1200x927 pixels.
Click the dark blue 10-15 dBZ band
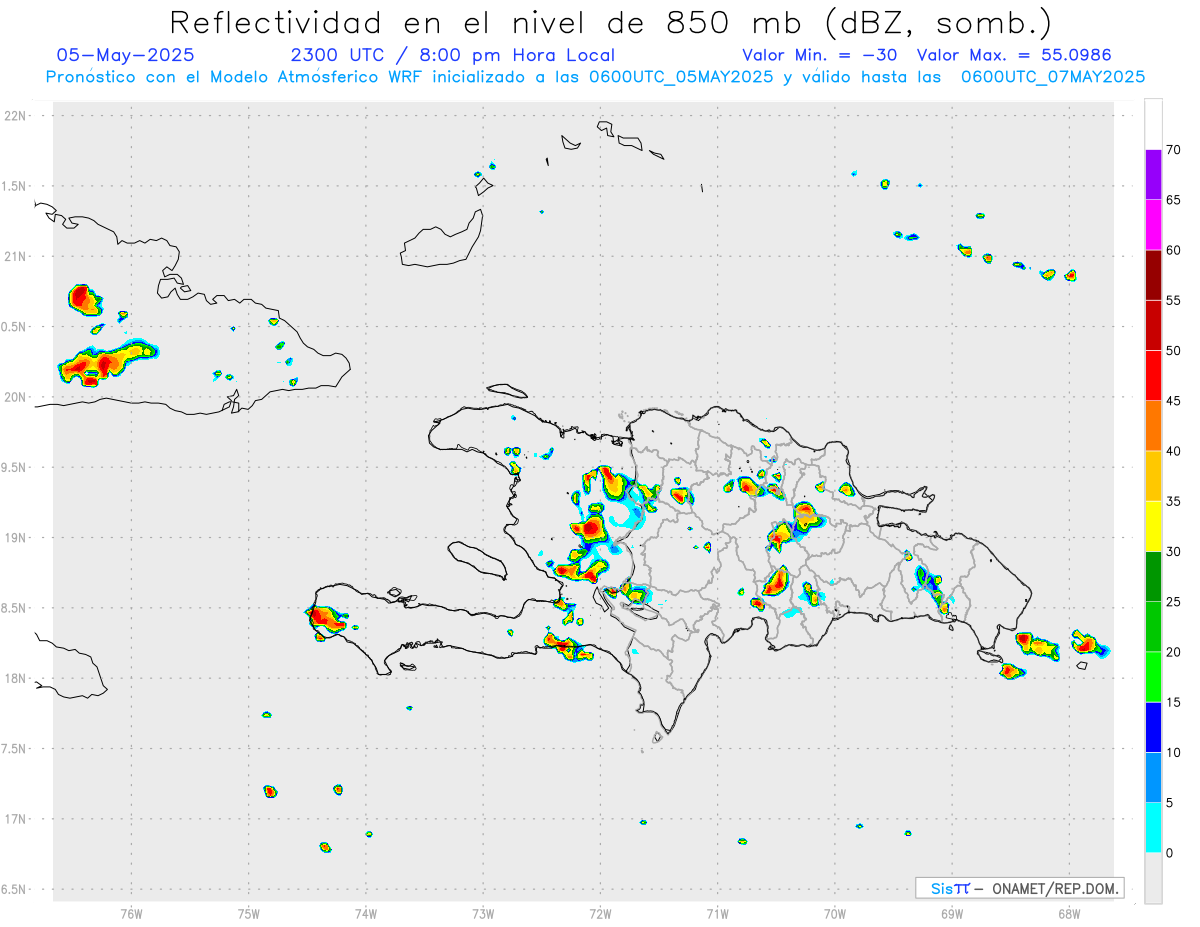tap(1154, 727)
